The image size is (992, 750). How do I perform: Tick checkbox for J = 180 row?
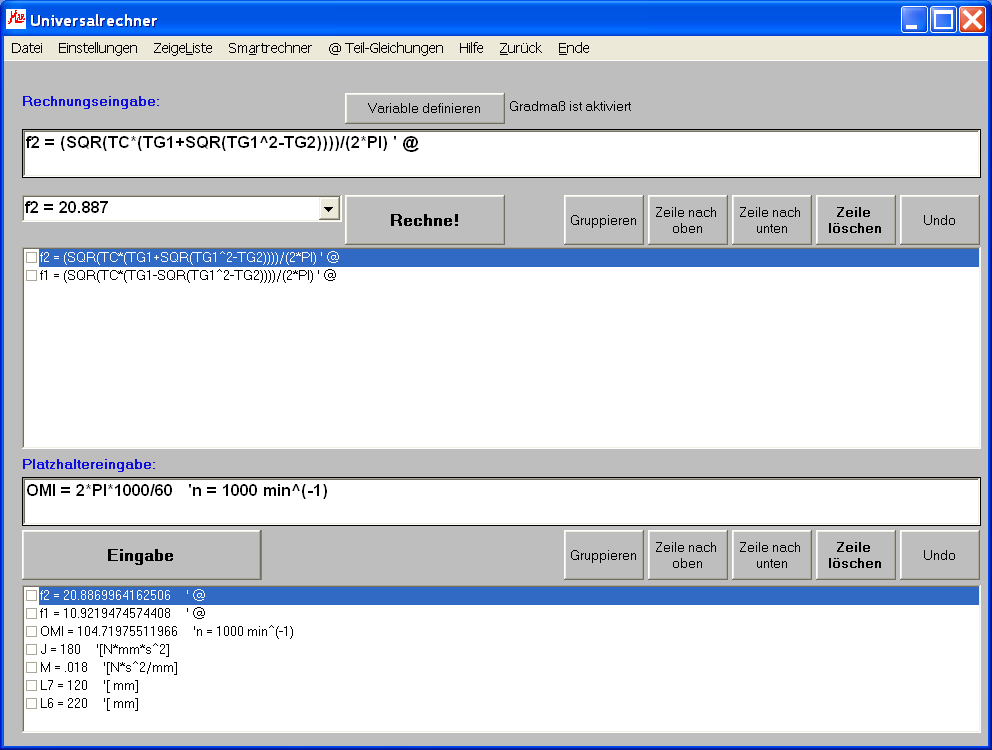[x=31, y=649]
